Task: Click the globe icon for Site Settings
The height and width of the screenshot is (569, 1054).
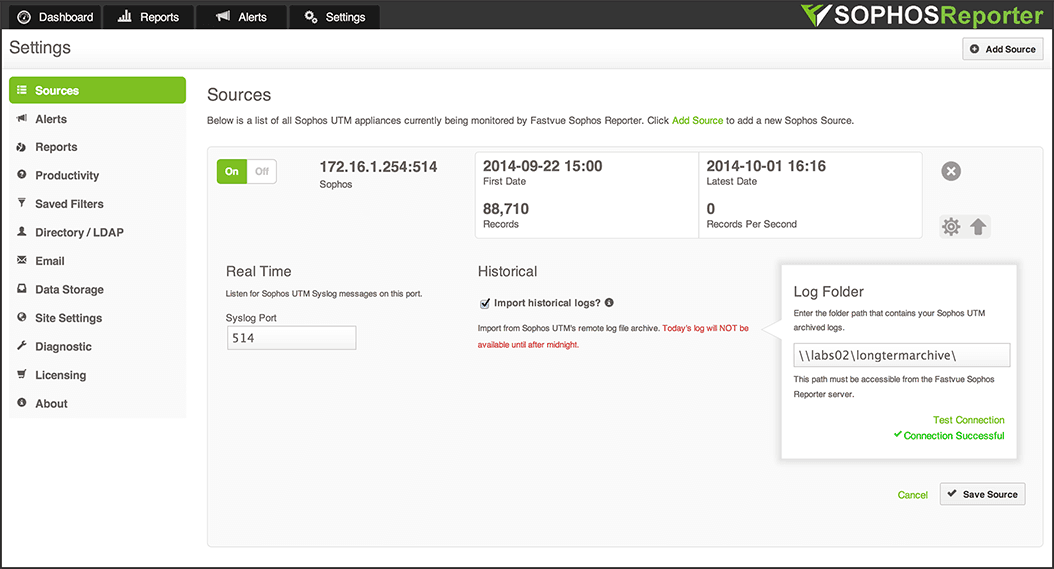Action: click(22, 317)
